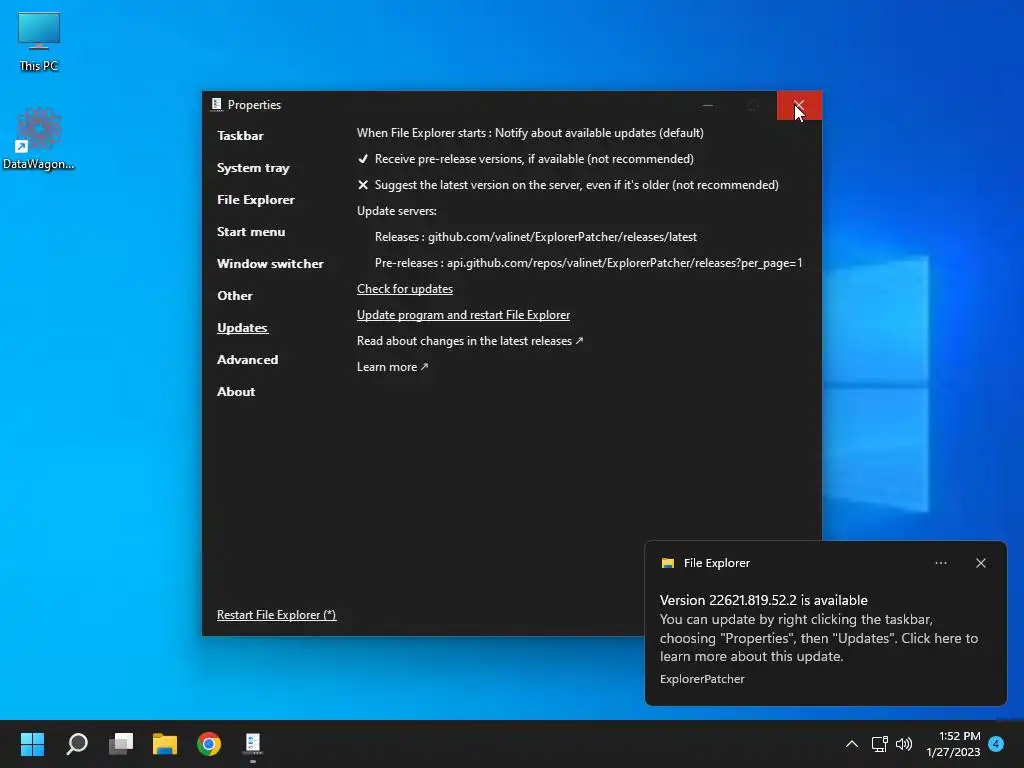Activate the Properties app taskbar icon
This screenshot has height=768, width=1024.
253,744
